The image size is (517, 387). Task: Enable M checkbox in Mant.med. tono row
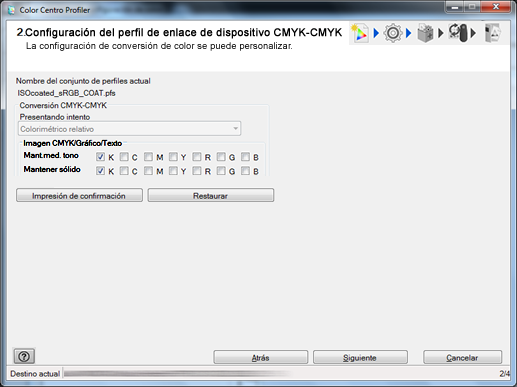(x=148, y=157)
